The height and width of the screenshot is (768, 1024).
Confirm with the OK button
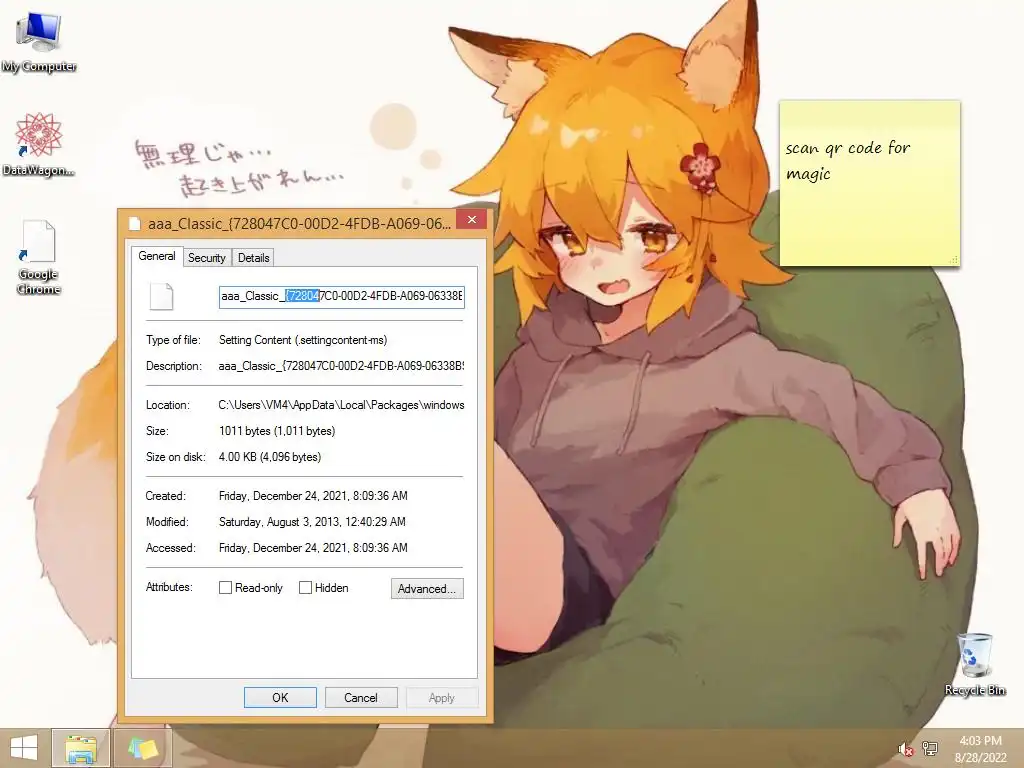click(280, 697)
